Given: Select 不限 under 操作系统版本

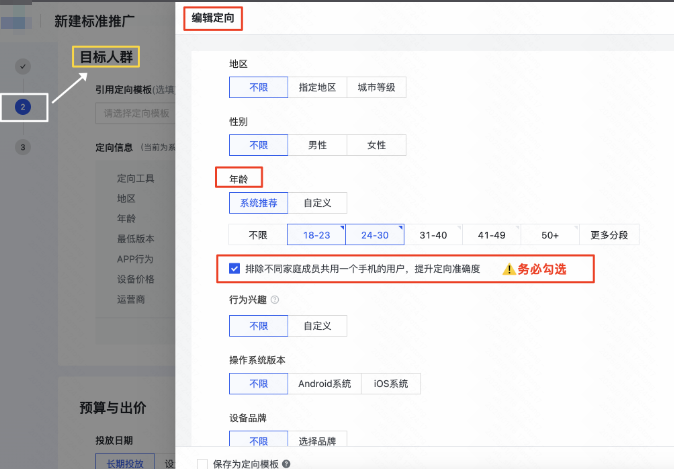Looking at the screenshot, I should (258, 383).
